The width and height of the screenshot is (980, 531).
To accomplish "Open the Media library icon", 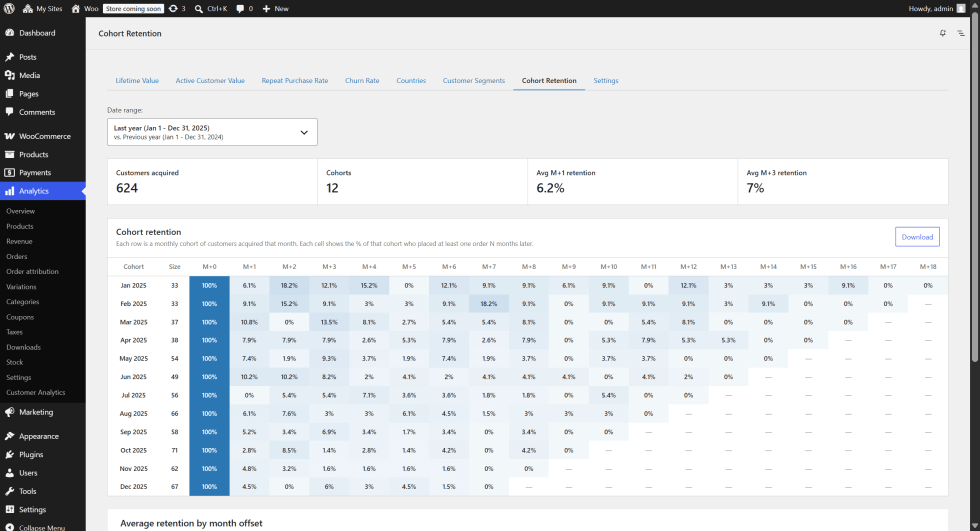I will (x=9, y=75).
